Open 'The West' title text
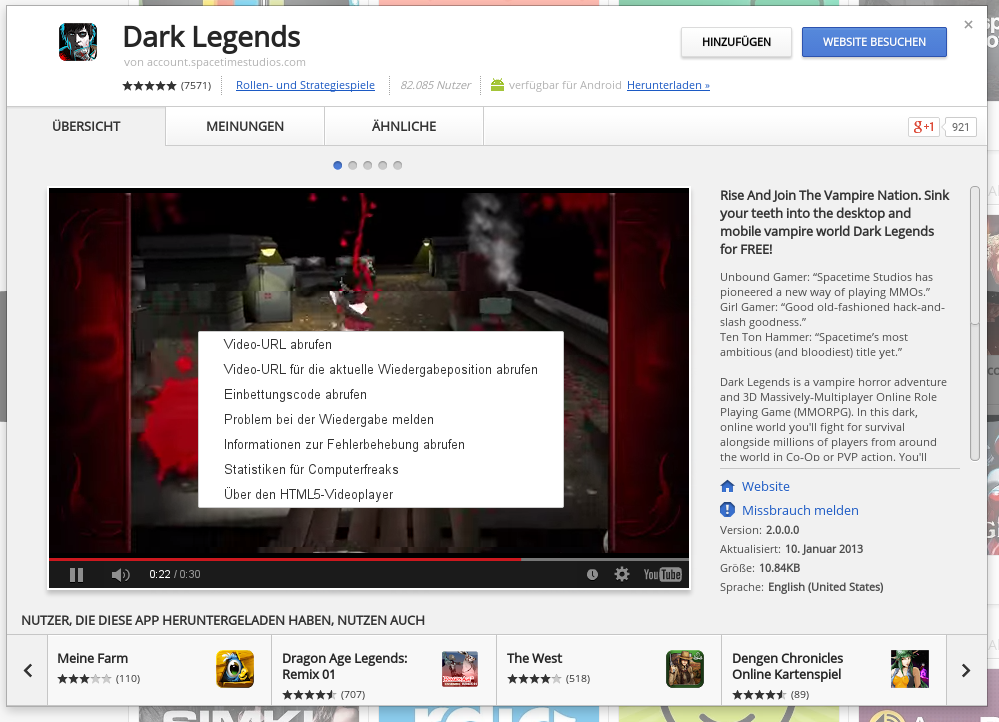 [x=535, y=658]
